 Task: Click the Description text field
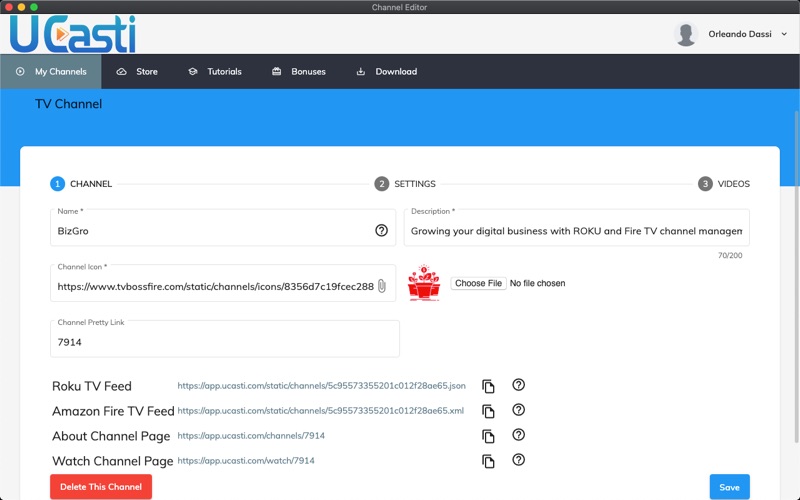pyautogui.click(x=577, y=228)
